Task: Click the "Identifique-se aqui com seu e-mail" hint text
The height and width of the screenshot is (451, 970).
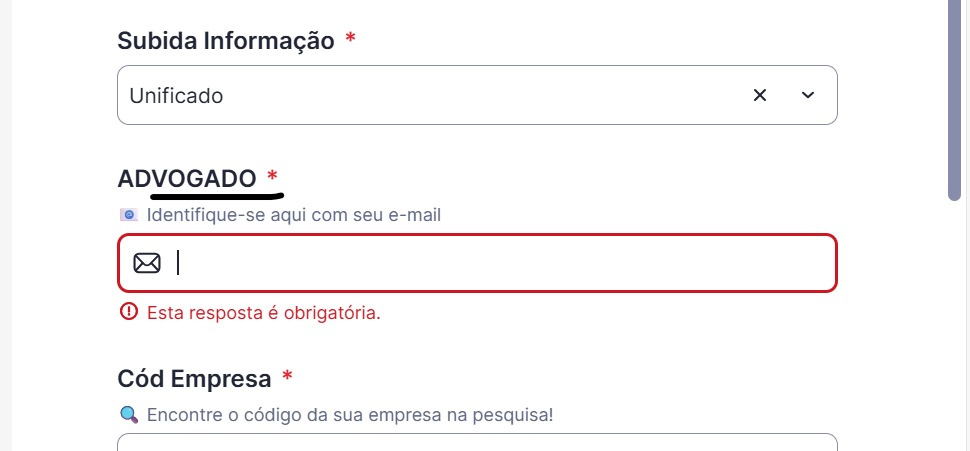Action: [294, 215]
